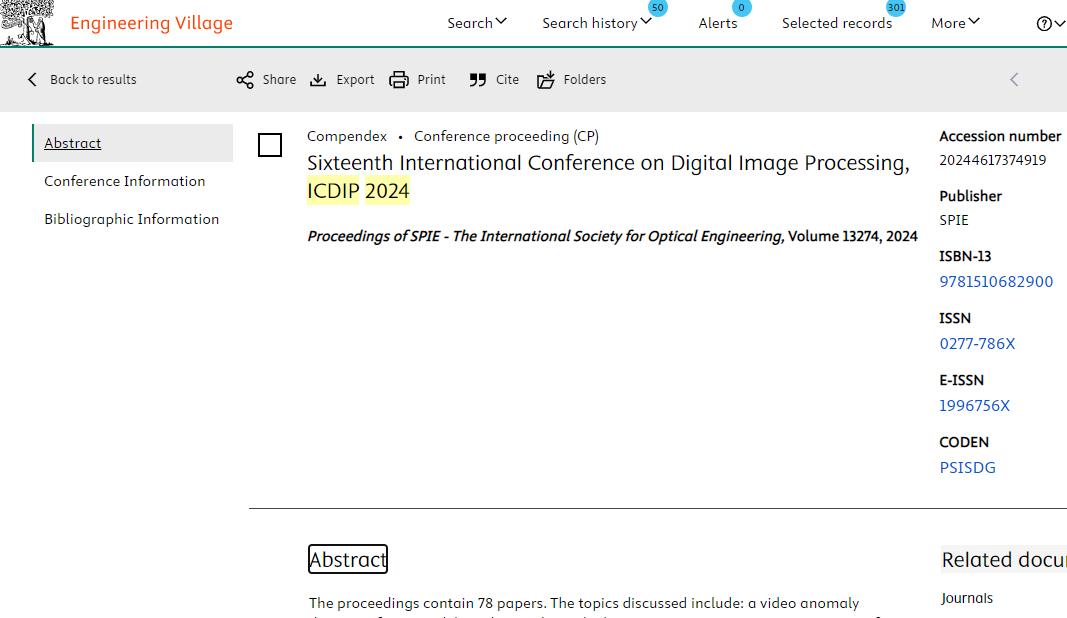Click the Share icon

245,80
